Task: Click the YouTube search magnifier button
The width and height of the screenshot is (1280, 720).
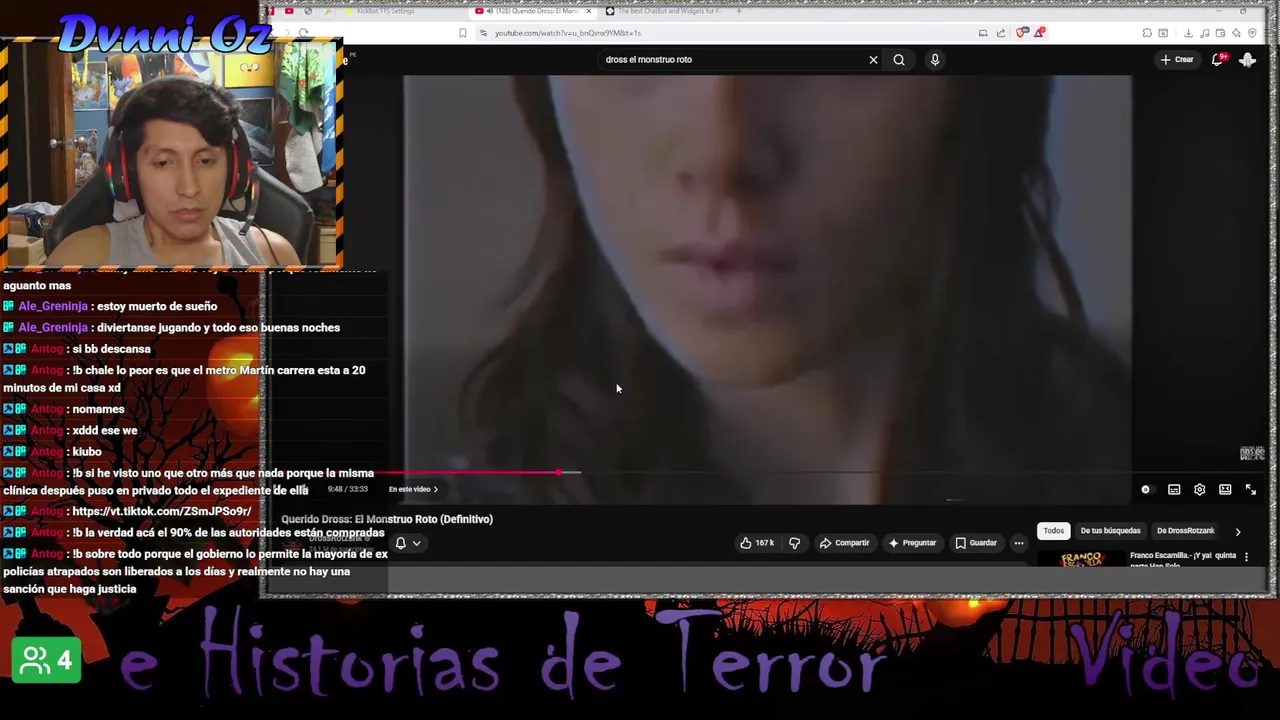Action: pyautogui.click(x=899, y=60)
